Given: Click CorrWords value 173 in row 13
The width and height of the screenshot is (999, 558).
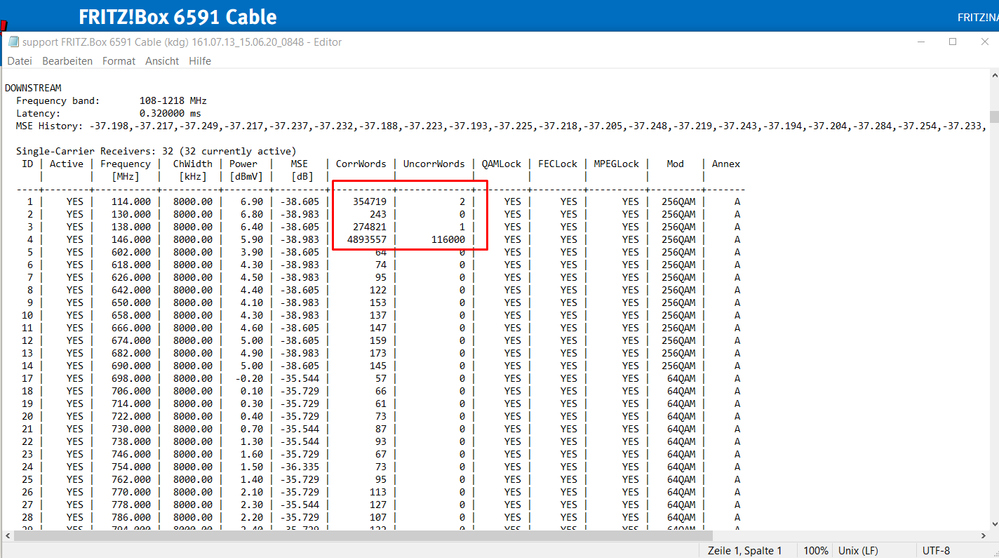Looking at the screenshot, I should [x=378, y=353].
